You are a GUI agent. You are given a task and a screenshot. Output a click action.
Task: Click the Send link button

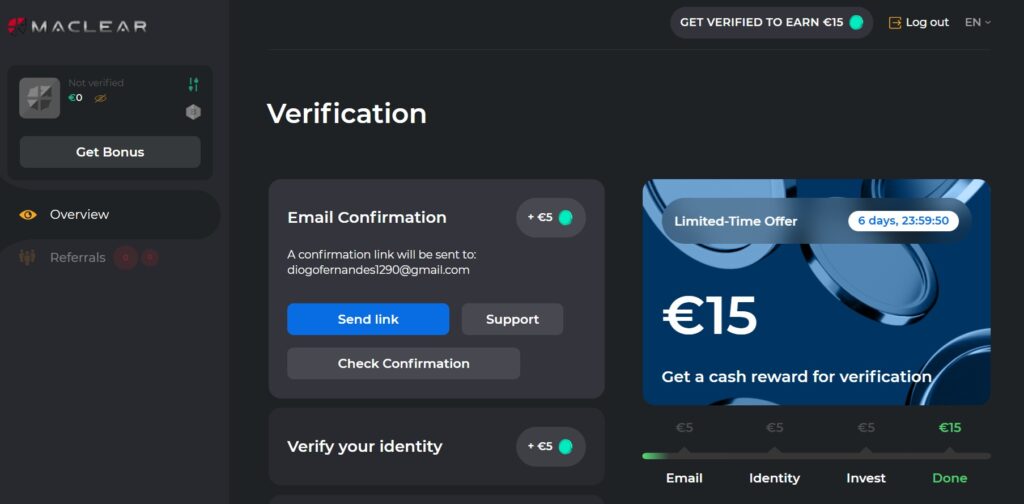pyautogui.click(x=368, y=319)
